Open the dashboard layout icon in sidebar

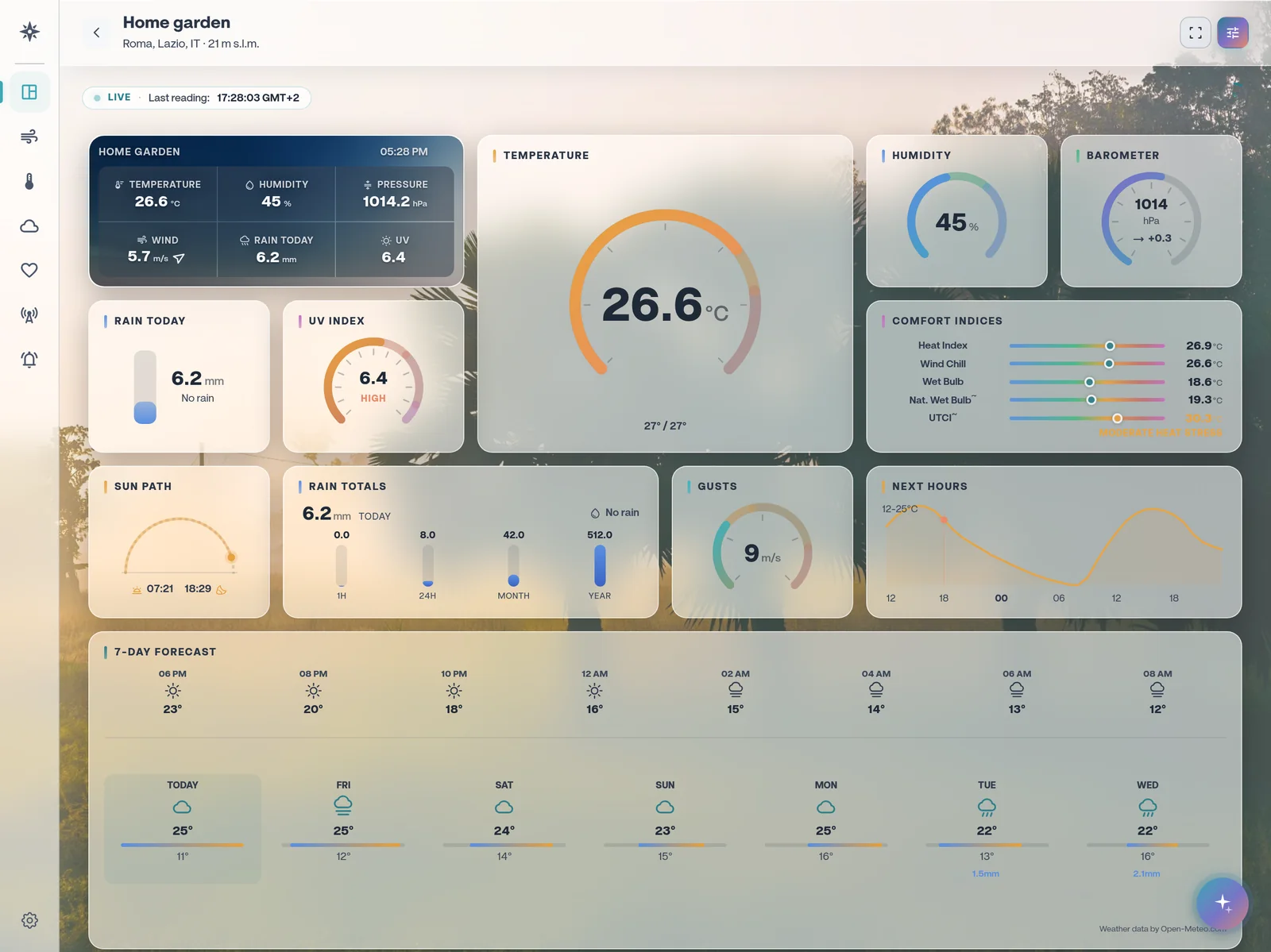pos(29,92)
